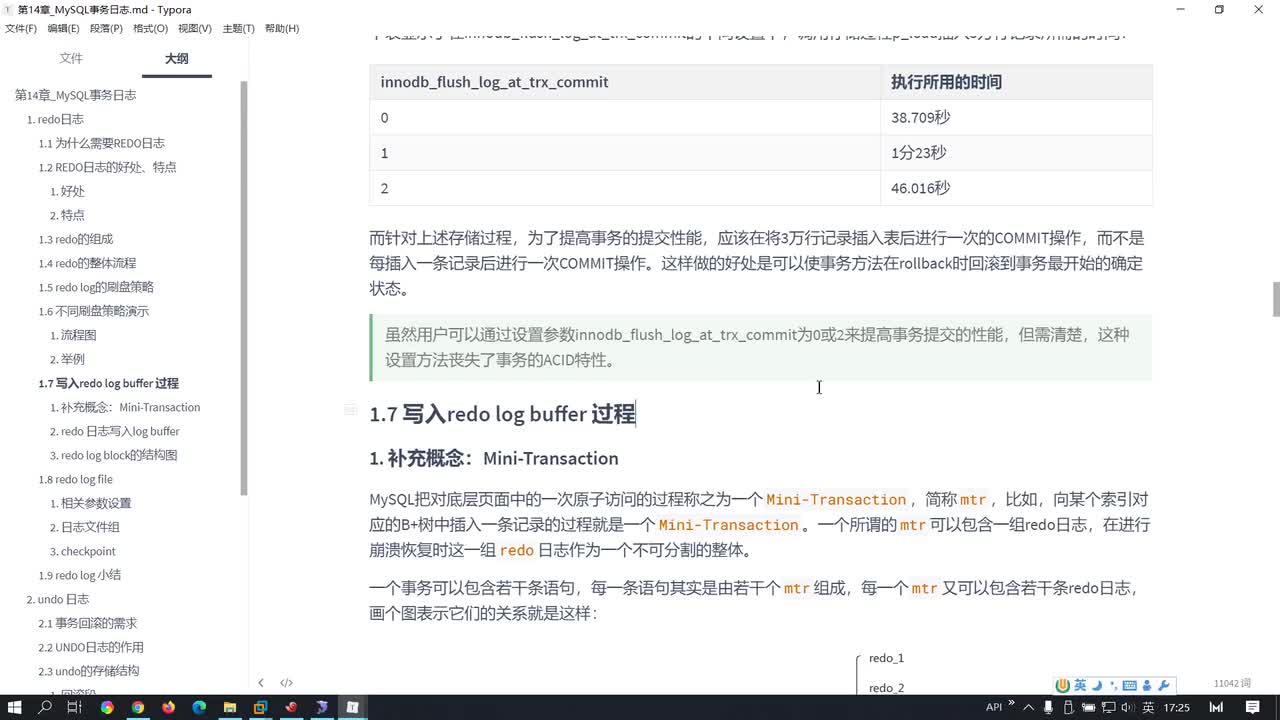The height and width of the screenshot is (720, 1280).
Task: Go to 3. checkpoint outline item
Action: click(83, 551)
